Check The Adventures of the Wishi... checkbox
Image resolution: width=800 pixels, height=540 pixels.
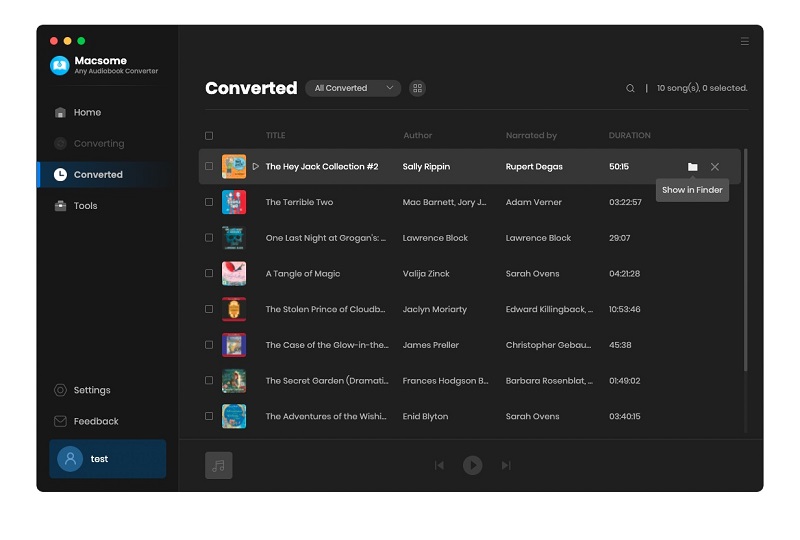point(209,416)
